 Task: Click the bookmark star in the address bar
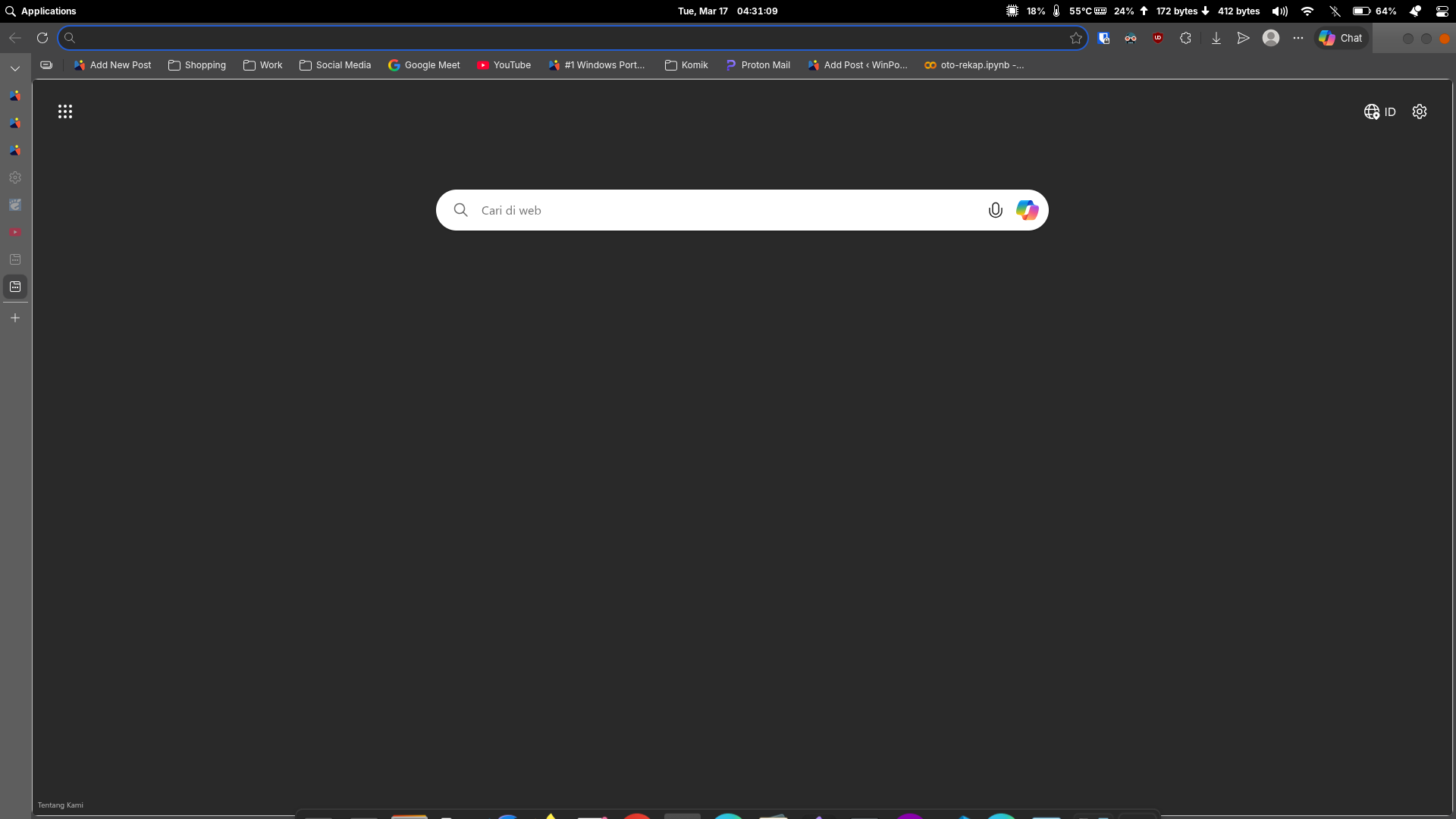[1075, 38]
